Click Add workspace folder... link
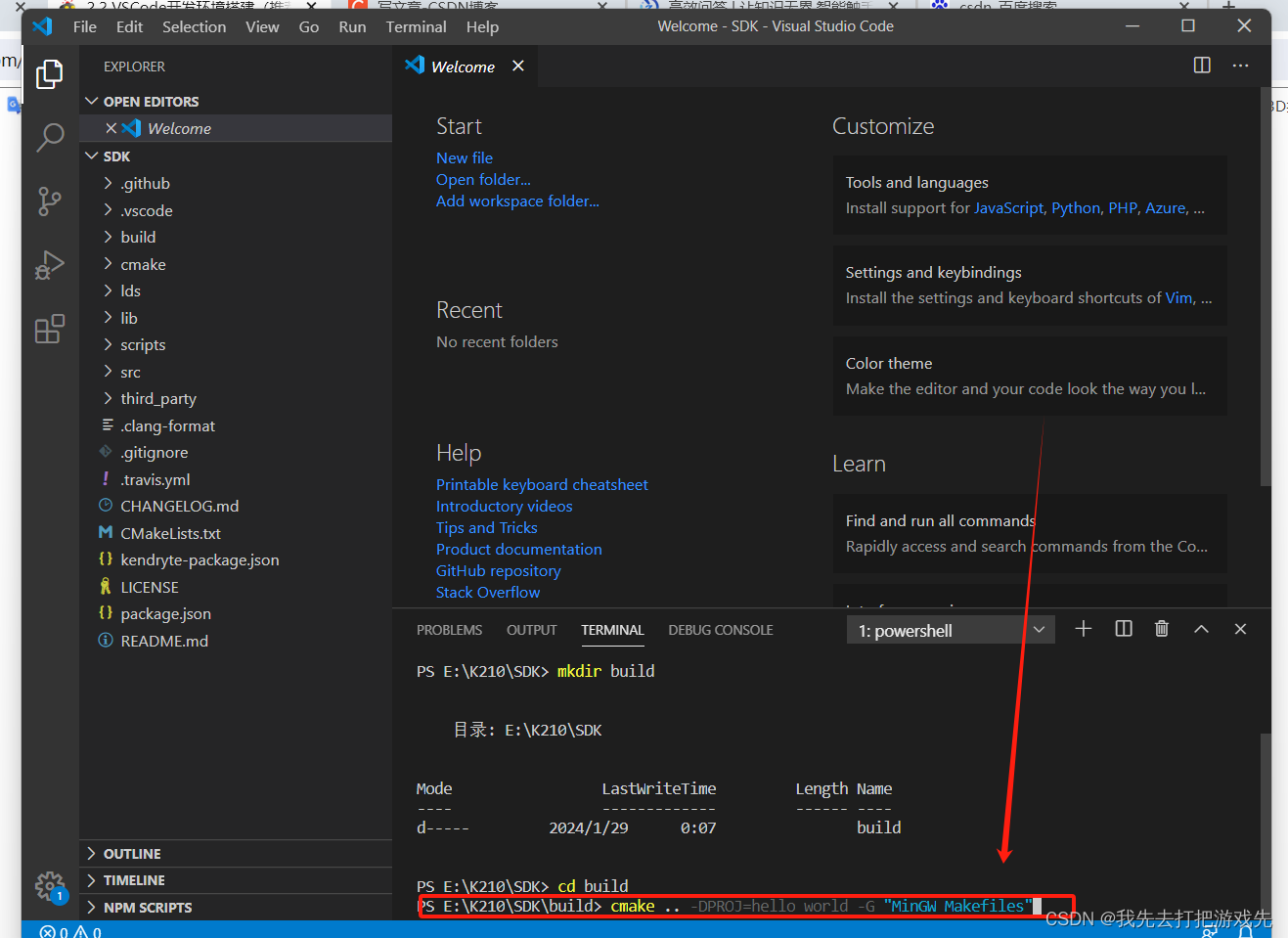 pos(517,201)
